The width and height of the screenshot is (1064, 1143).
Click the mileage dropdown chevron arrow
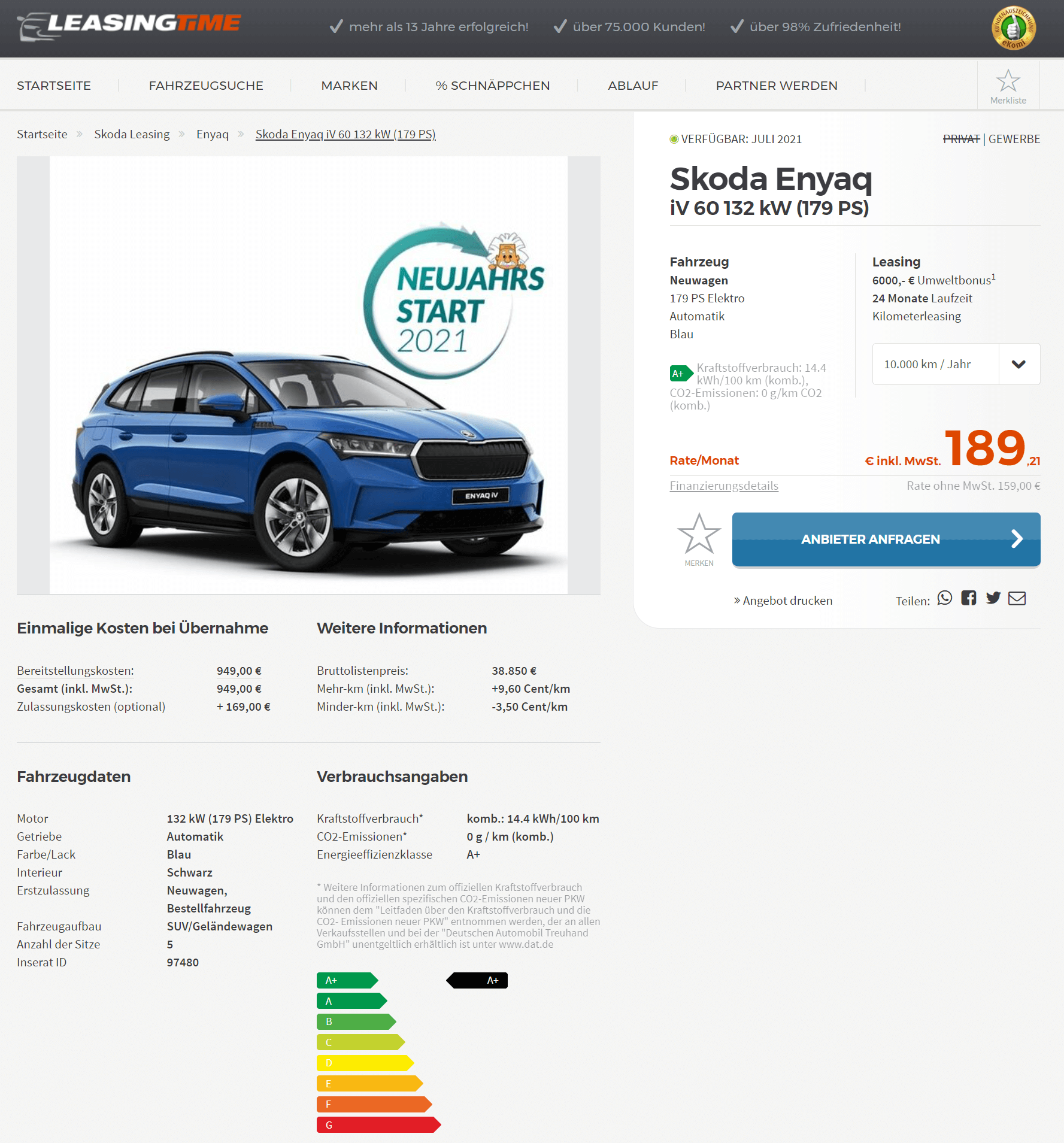(x=1019, y=364)
